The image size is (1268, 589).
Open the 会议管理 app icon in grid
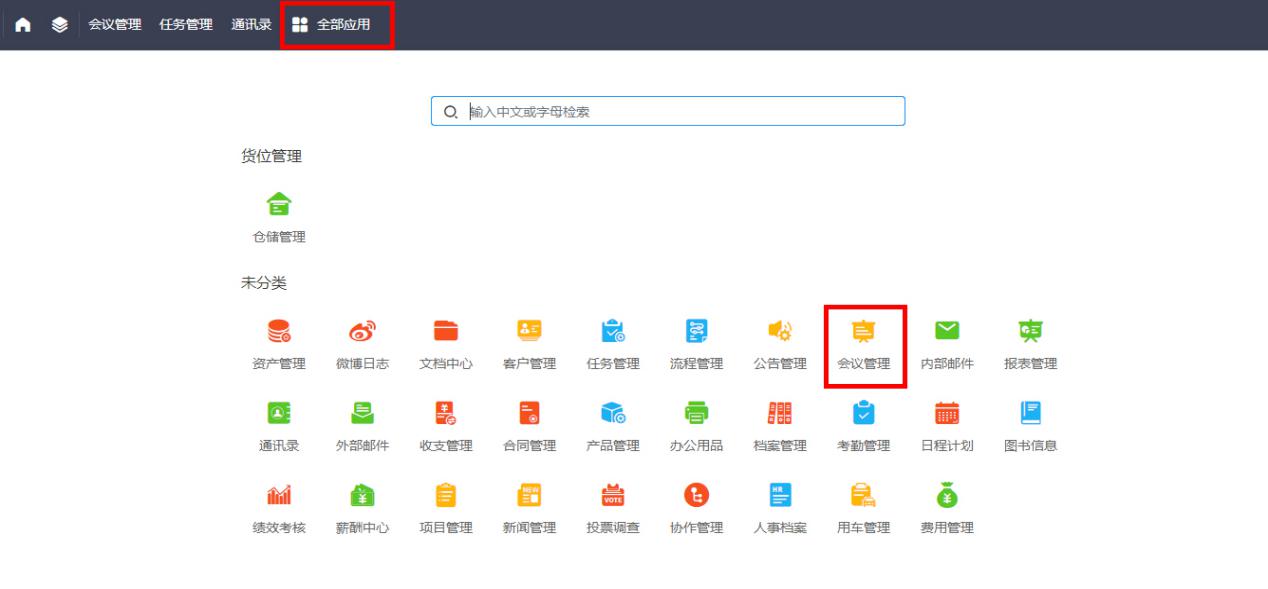click(863, 332)
